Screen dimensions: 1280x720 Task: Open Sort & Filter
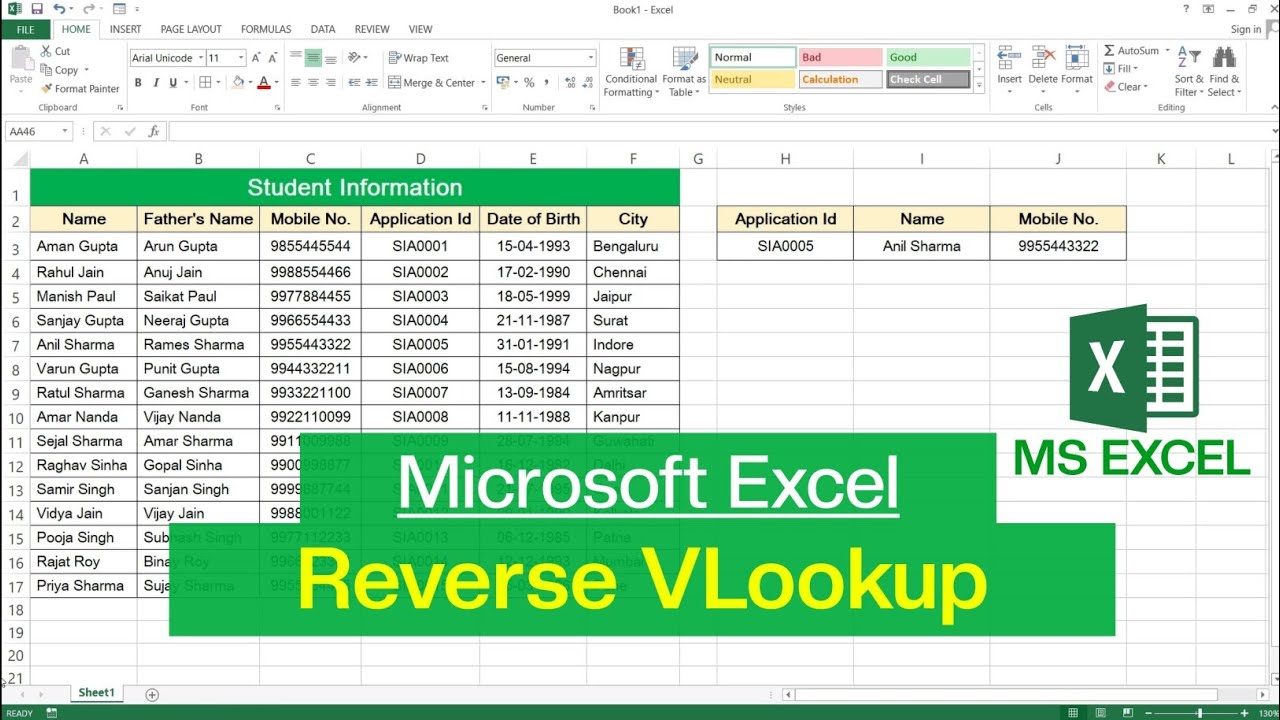pos(1189,72)
